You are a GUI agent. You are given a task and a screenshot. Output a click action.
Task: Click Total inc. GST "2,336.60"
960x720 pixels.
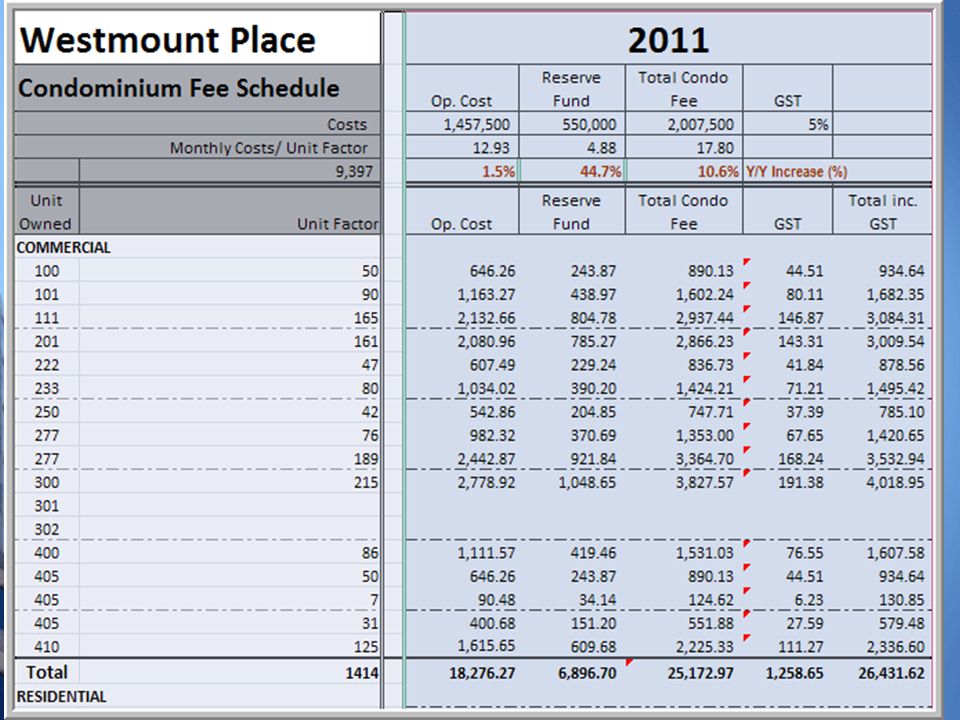(895, 647)
